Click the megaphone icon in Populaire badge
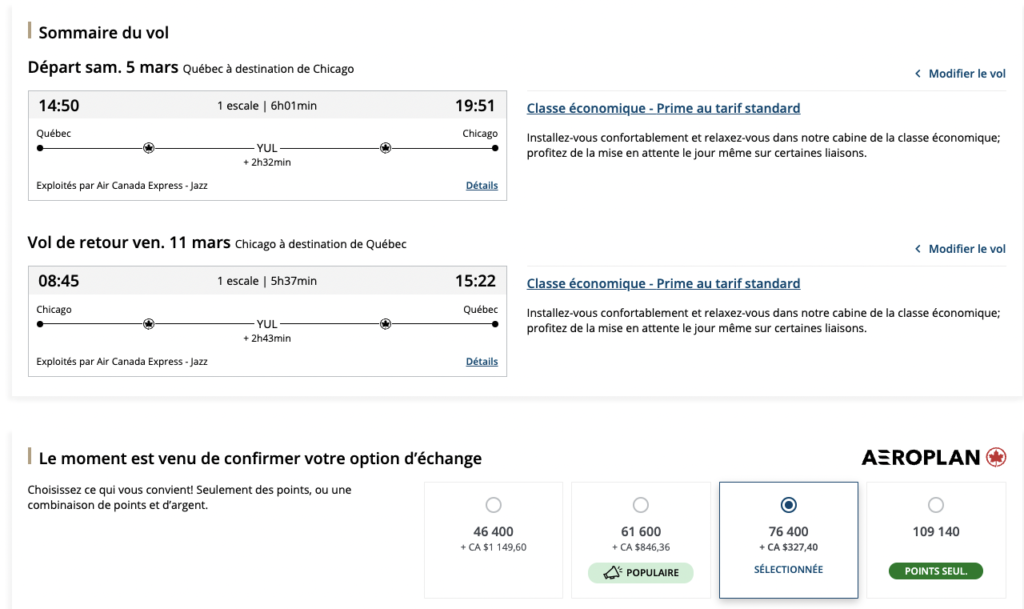1024x609 pixels. (611, 573)
